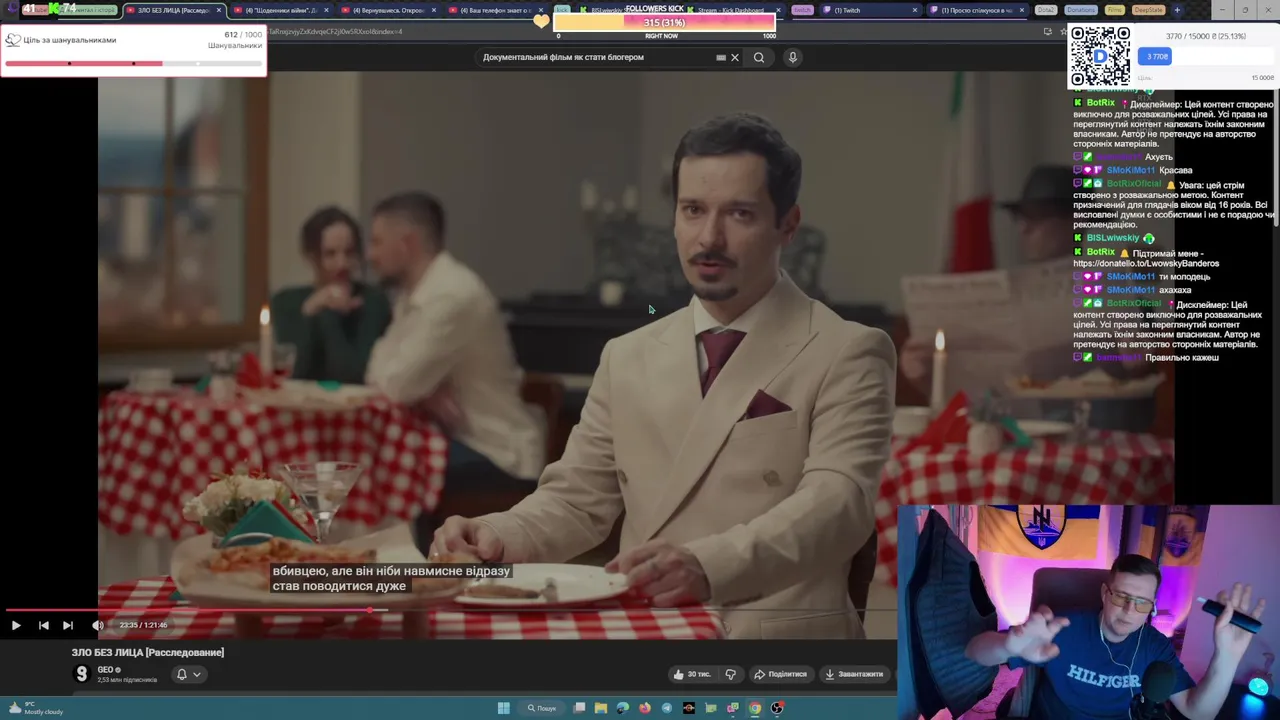Open Task View on the taskbar
Screen dimensions: 1280x720
[579, 708]
